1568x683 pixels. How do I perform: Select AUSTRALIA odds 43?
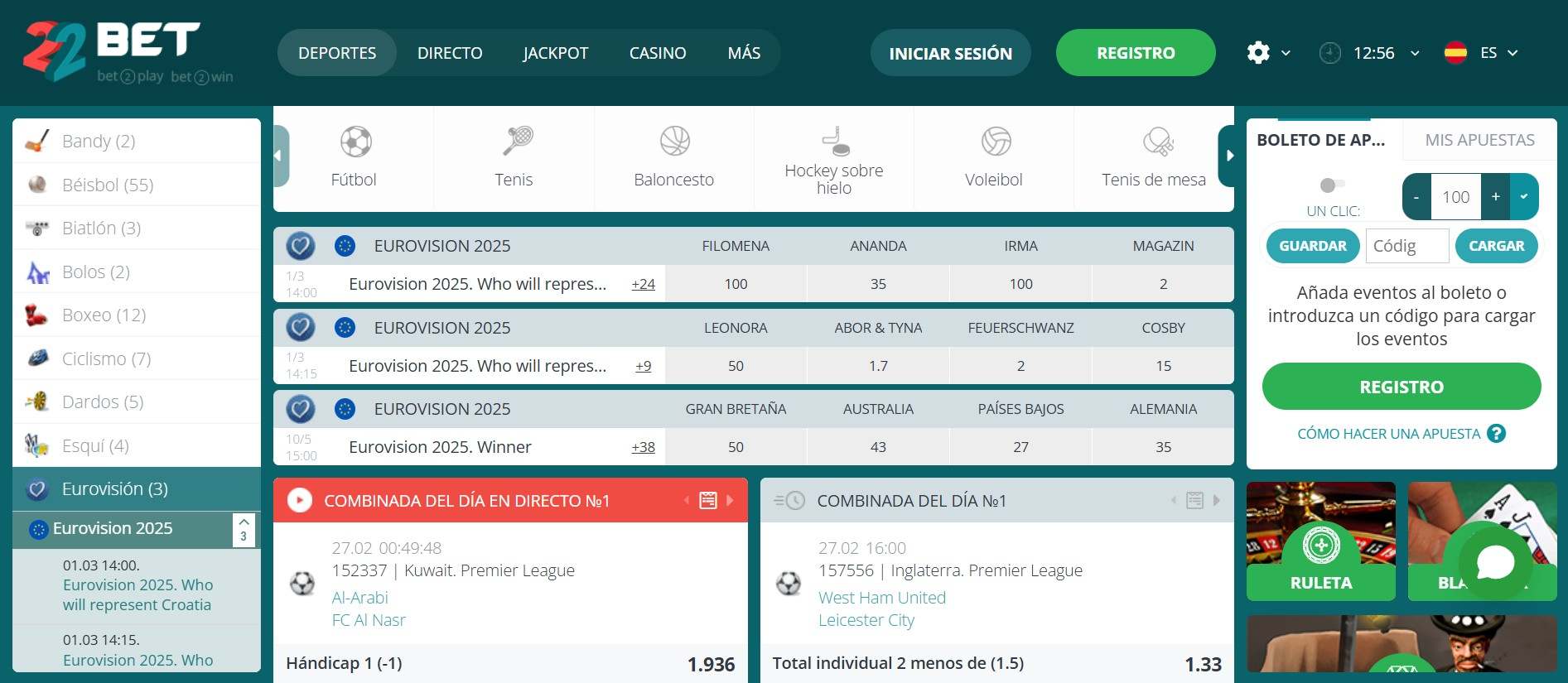(878, 447)
